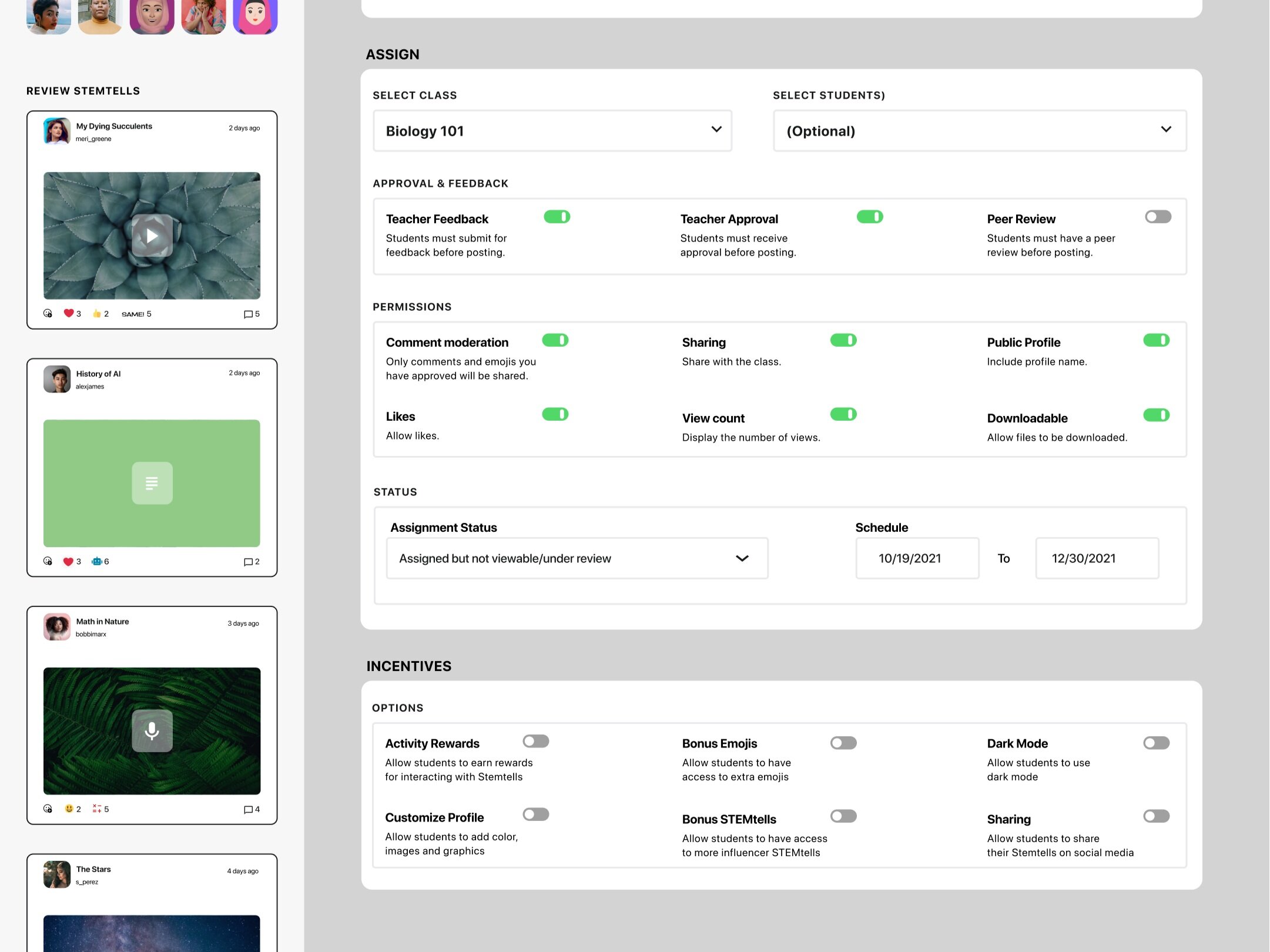Click the bobbimarx username

pos(91,635)
